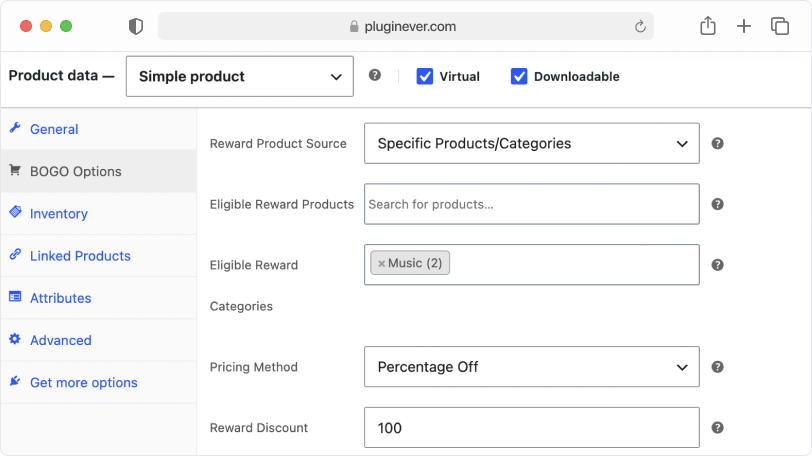This screenshot has height=456, width=812.
Task: Uncheck the Virtual checkbox
Action: click(x=425, y=76)
